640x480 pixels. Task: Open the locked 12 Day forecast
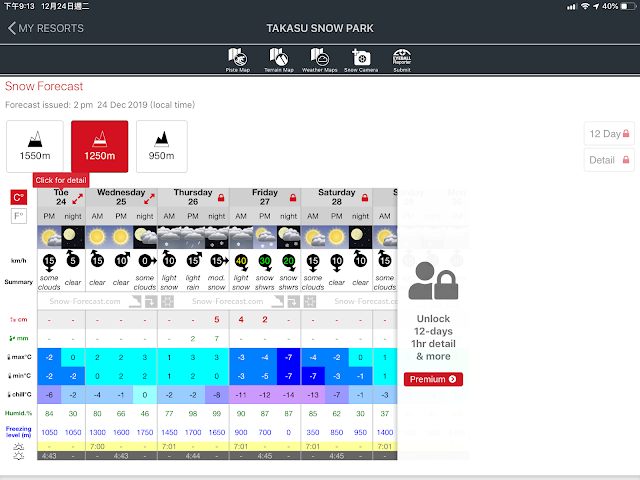(x=609, y=133)
